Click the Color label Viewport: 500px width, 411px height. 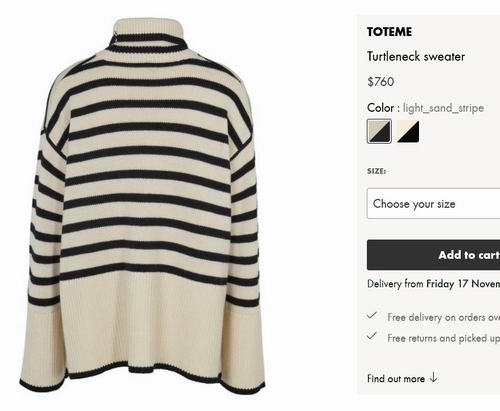click(383, 108)
